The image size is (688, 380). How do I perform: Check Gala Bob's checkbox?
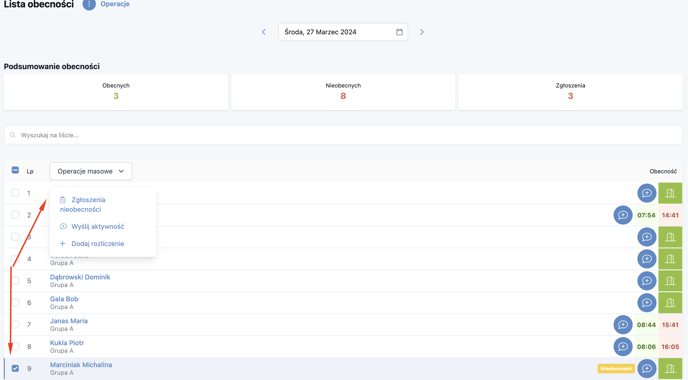coord(15,303)
